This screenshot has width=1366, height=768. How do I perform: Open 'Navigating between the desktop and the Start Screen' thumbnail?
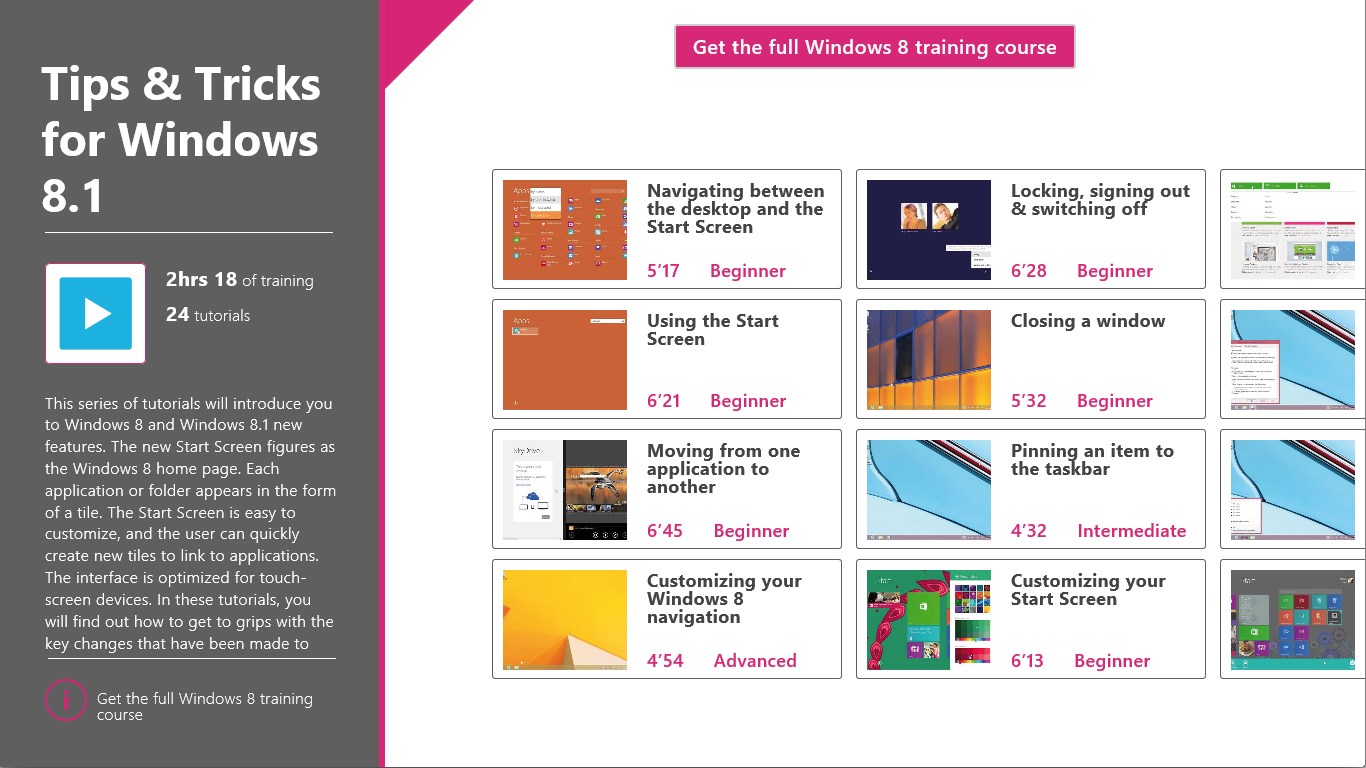(x=565, y=230)
